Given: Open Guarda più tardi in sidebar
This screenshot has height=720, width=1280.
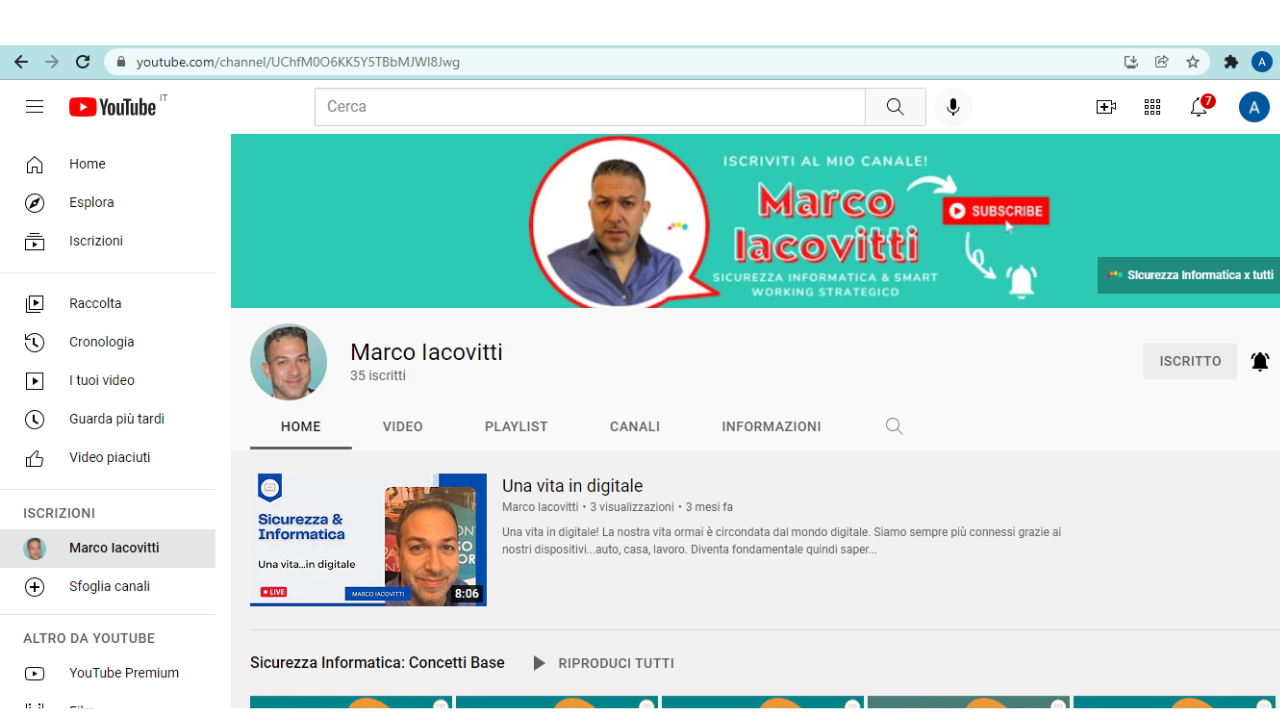Looking at the screenshot, I should point(108,419).
